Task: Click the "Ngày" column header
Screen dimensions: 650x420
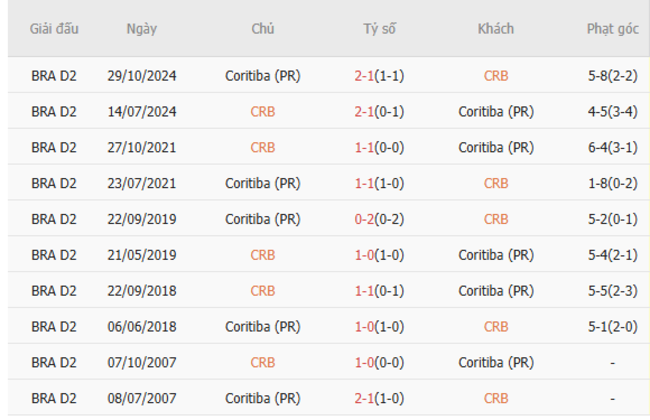Action: coord(141,29)
